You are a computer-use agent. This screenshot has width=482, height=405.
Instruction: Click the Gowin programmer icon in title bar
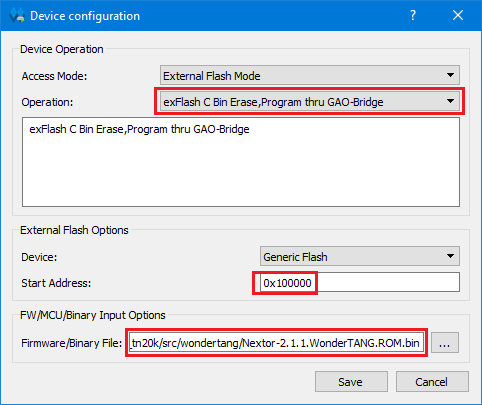point(17,15)
